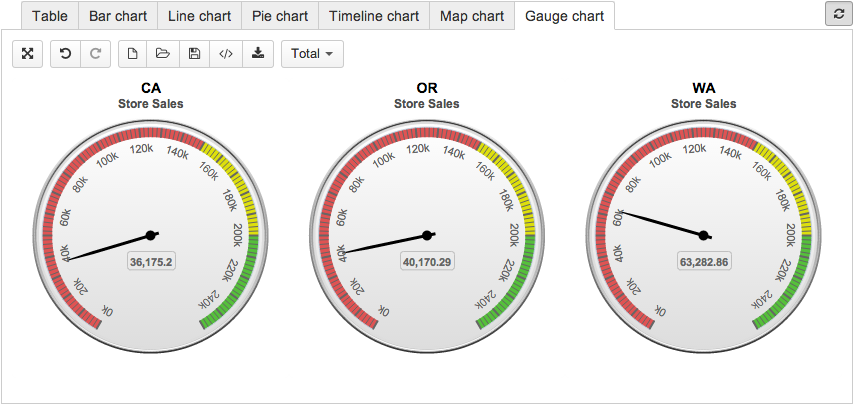Screen dimensions: 855x406
Task: Click the new blank report icon
Action: pos(133,54)
